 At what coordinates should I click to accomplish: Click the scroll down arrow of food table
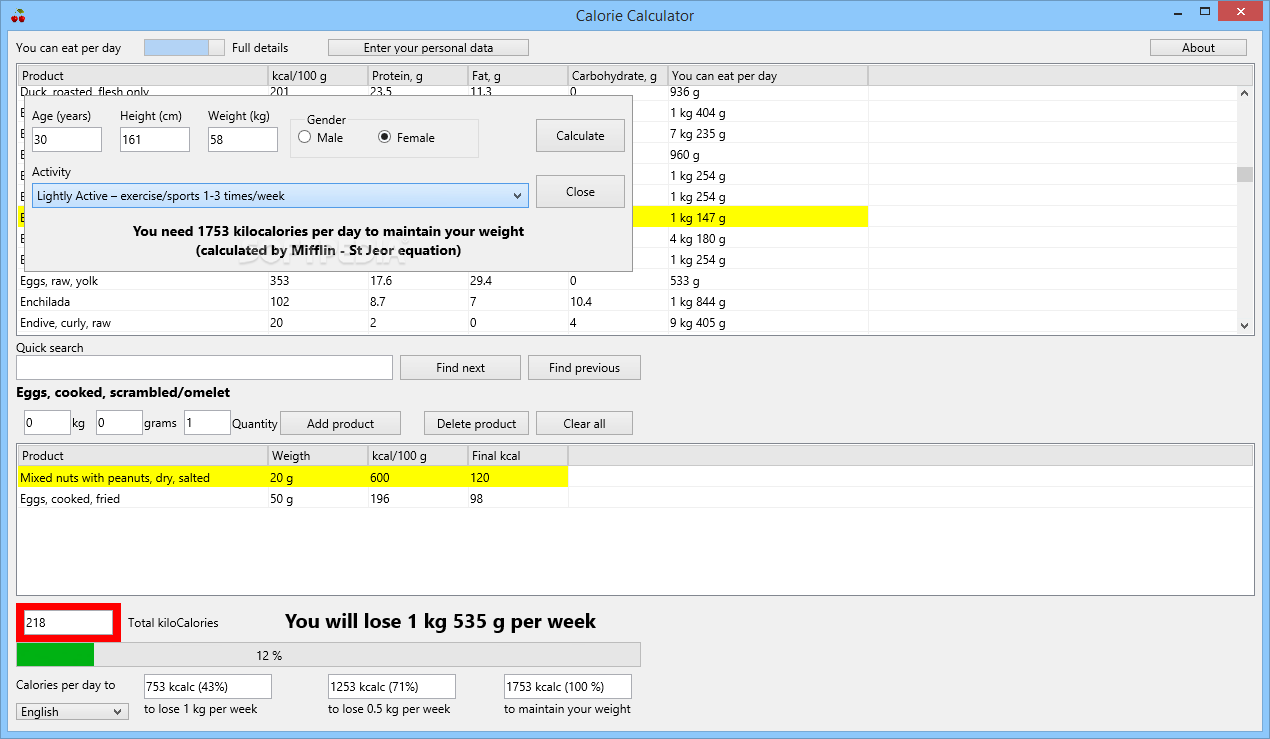(1245, 325)
